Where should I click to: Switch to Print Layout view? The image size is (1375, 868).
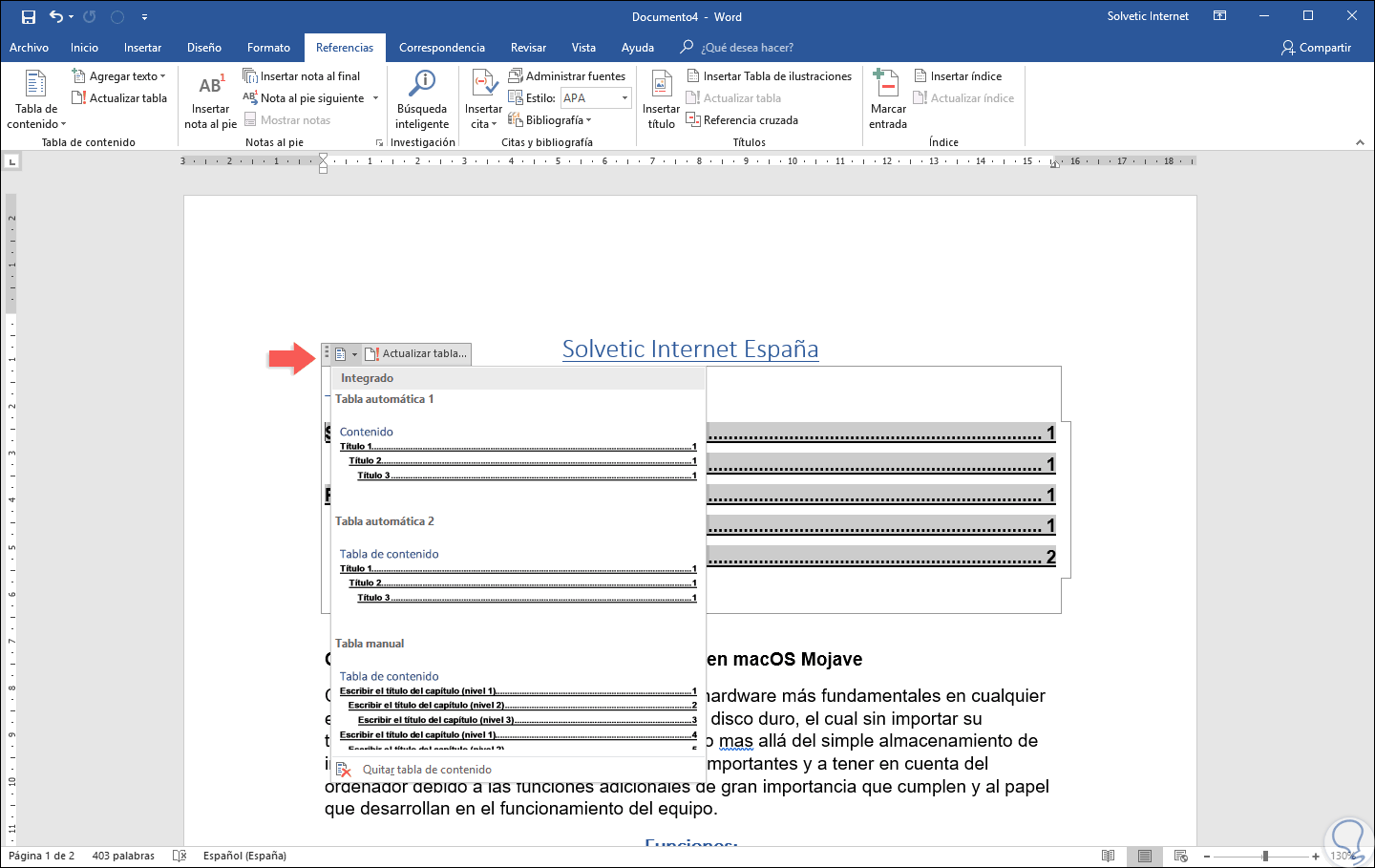click(1144, 857)
